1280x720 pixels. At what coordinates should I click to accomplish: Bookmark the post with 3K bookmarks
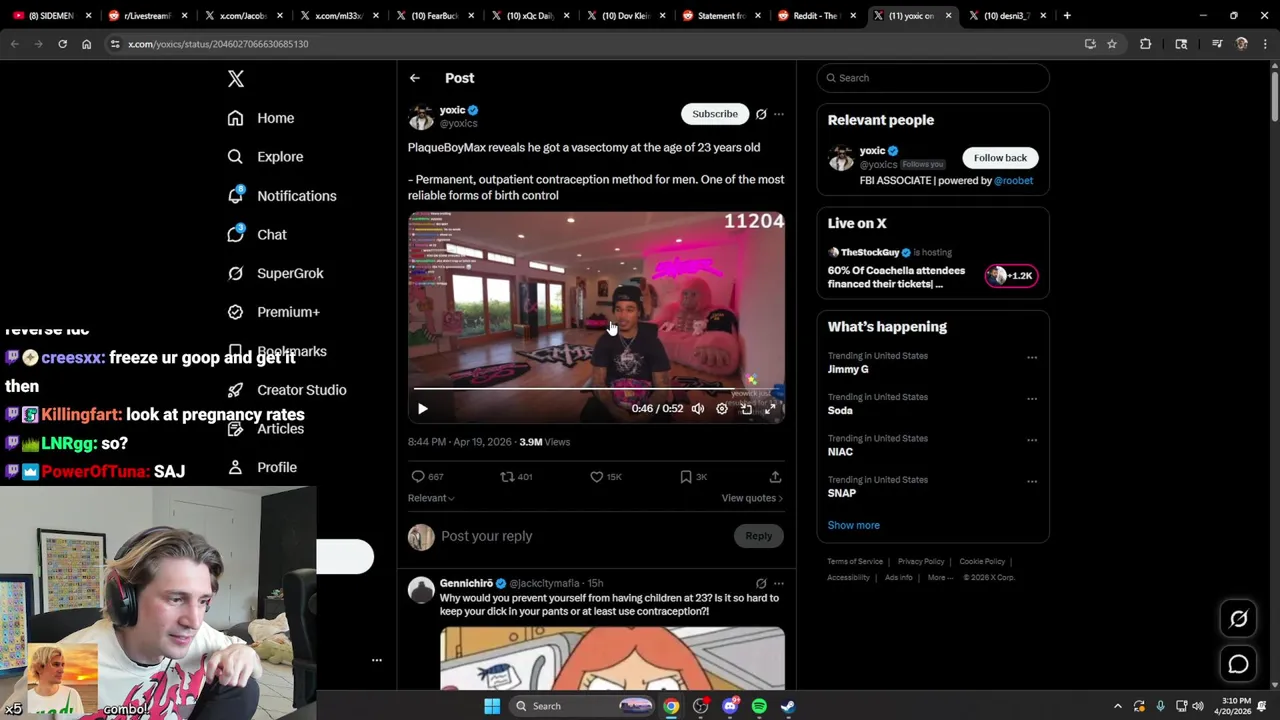click(693, 477)
